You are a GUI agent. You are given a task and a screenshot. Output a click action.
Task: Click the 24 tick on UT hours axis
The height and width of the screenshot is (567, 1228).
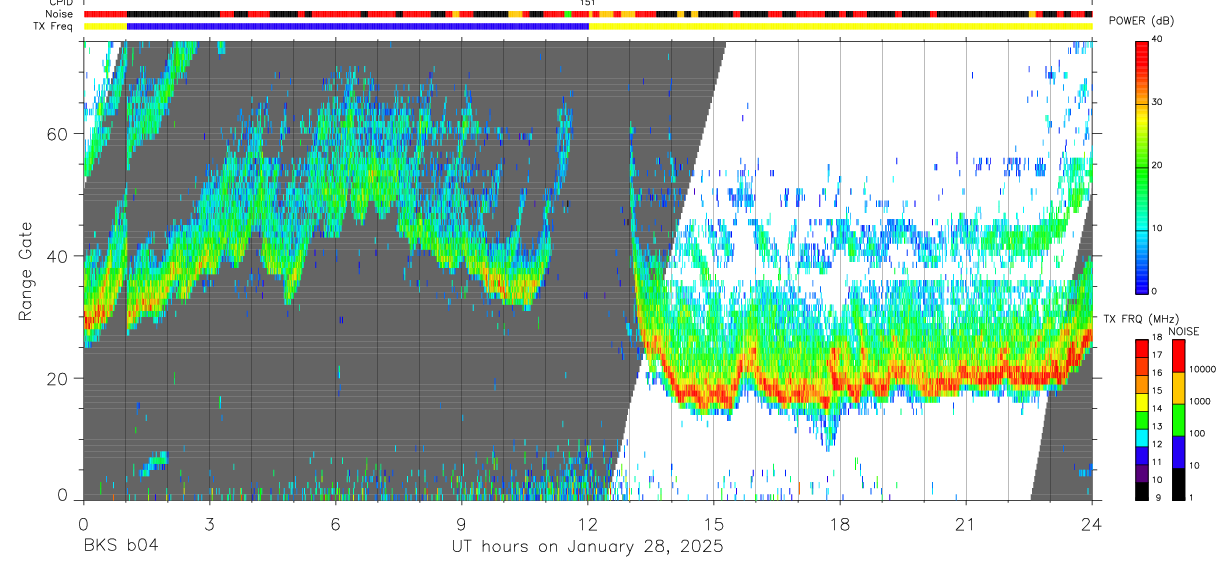1091,524
